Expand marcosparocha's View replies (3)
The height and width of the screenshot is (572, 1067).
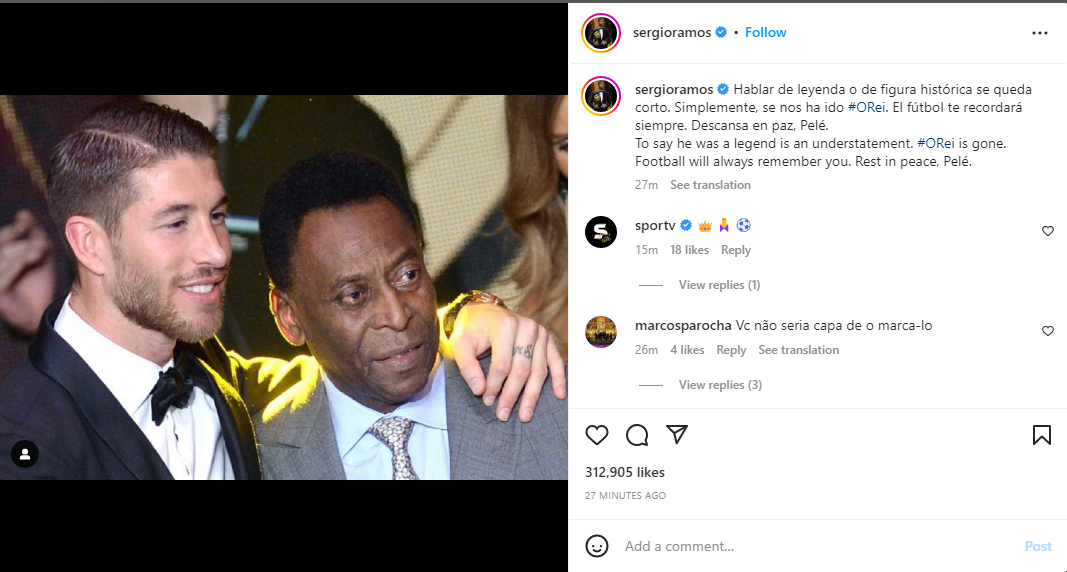tap(720, 385)
